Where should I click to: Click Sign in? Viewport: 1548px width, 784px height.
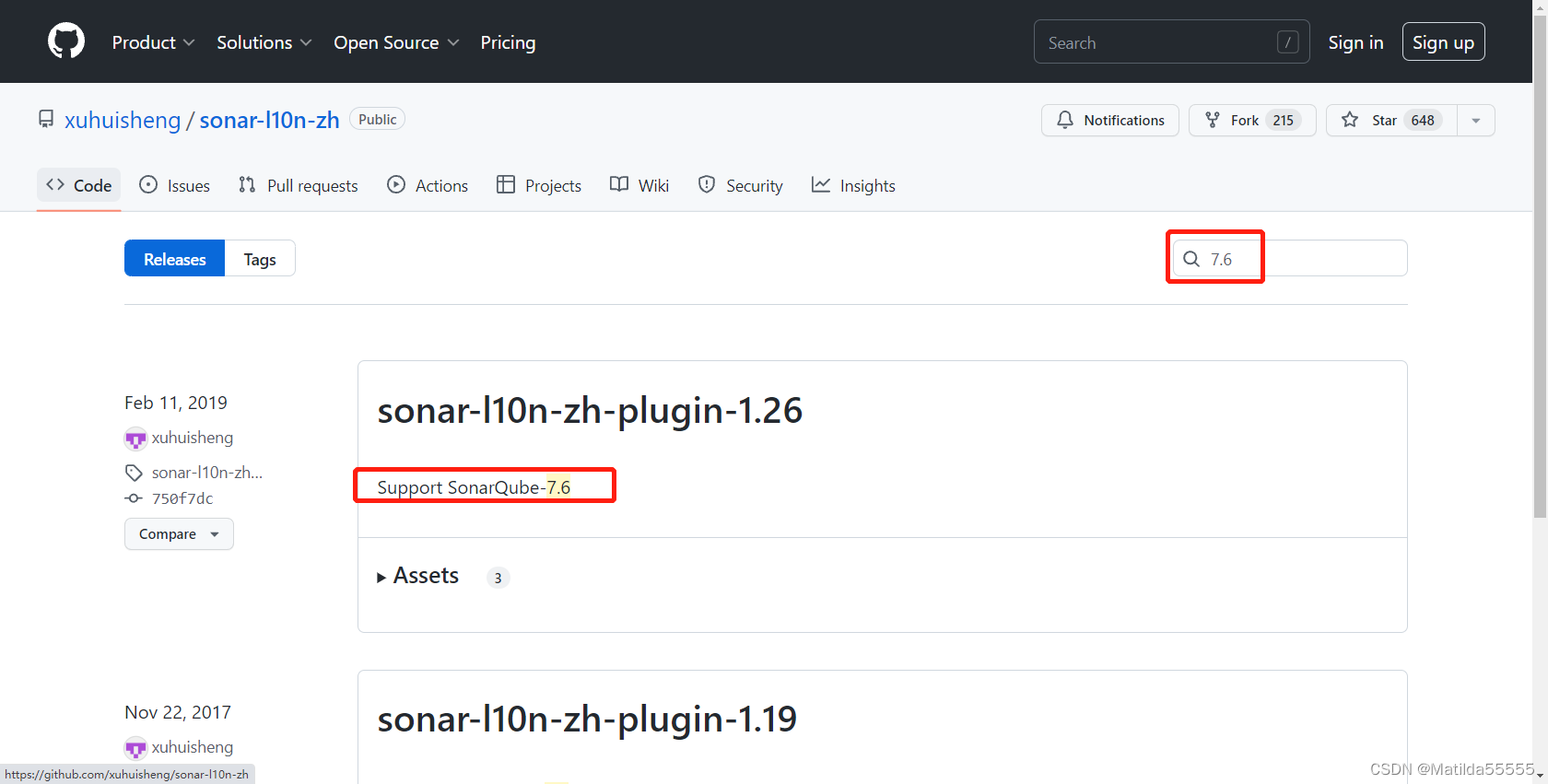click(1355, 42)
